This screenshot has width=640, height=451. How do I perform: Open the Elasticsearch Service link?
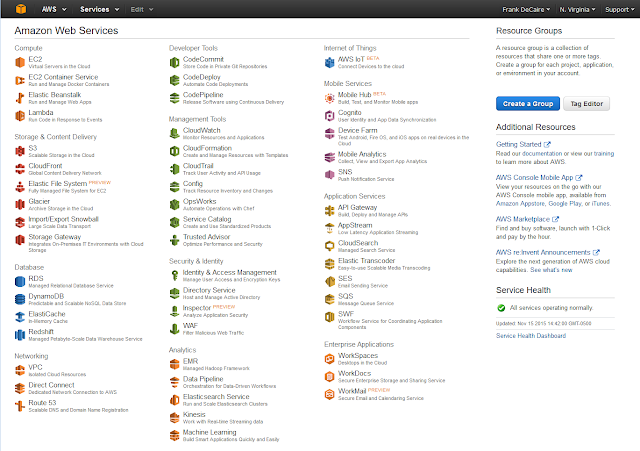[216, 397]
